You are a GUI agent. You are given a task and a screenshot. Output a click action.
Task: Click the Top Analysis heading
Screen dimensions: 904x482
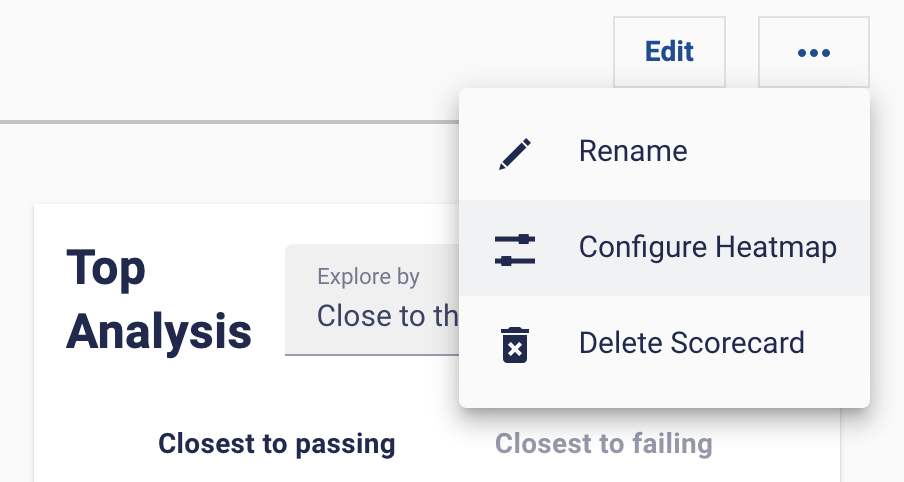tap(158, 299)
